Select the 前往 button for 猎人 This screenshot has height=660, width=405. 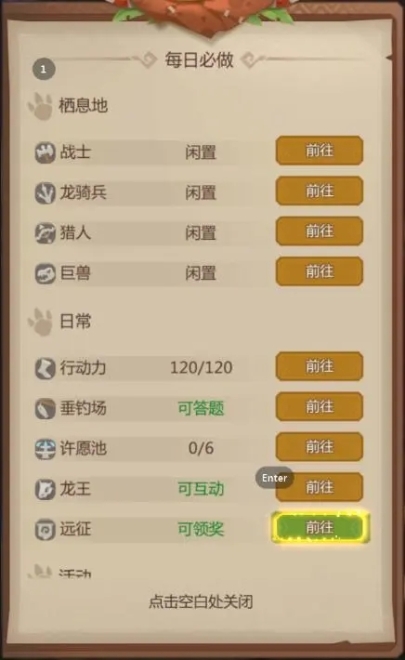point(319,231)
